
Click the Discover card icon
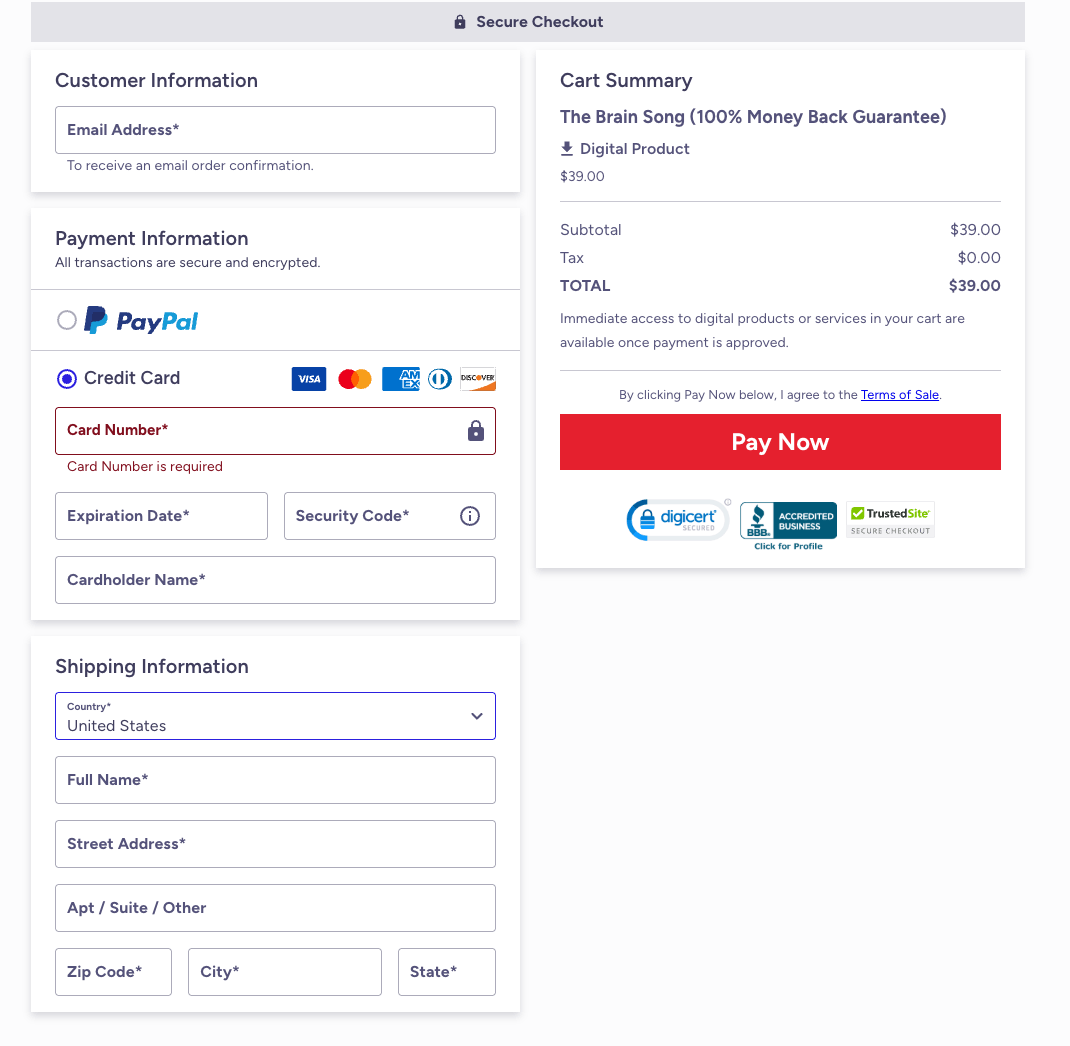point(478,379)
